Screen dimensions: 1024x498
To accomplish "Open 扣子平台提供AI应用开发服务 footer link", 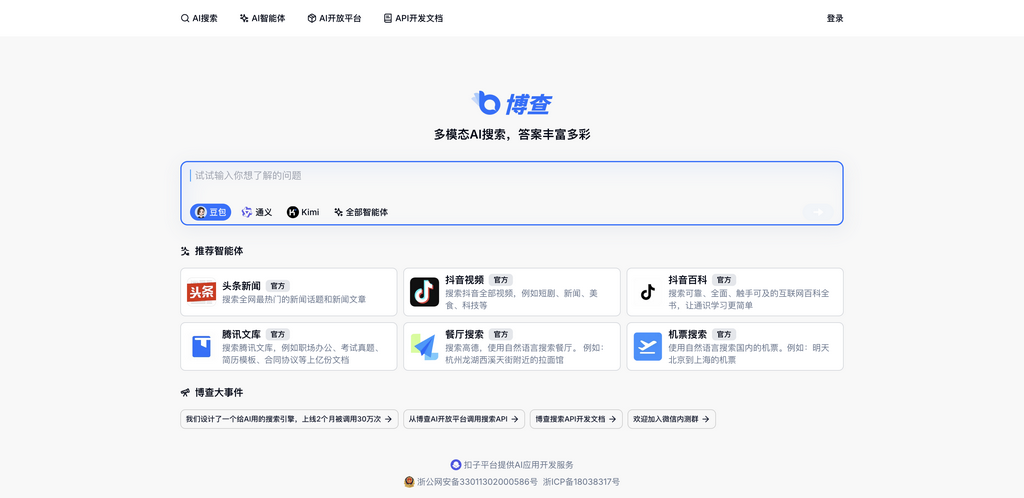I will 519,465.
